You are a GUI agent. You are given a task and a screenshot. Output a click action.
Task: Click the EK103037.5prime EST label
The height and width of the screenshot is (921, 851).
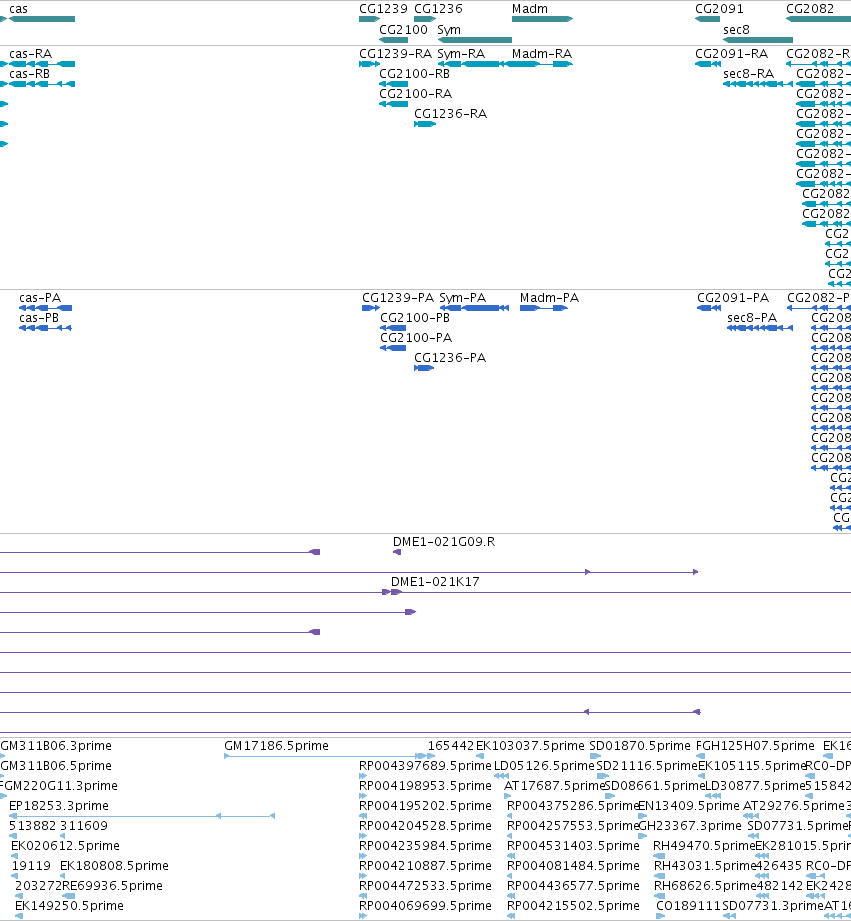click(x=530, y=746)
